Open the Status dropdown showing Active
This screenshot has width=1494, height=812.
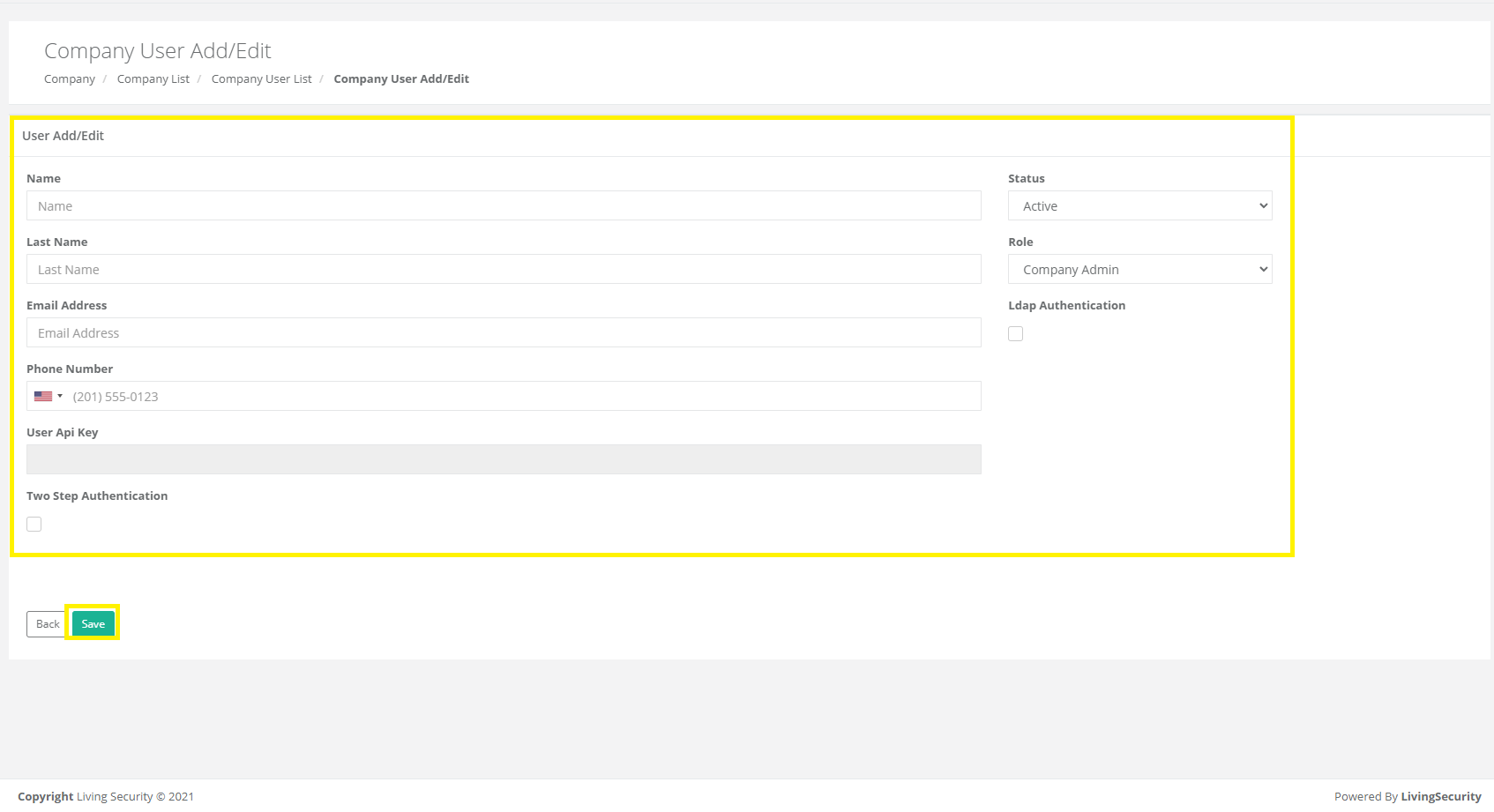coord(1139,205)
